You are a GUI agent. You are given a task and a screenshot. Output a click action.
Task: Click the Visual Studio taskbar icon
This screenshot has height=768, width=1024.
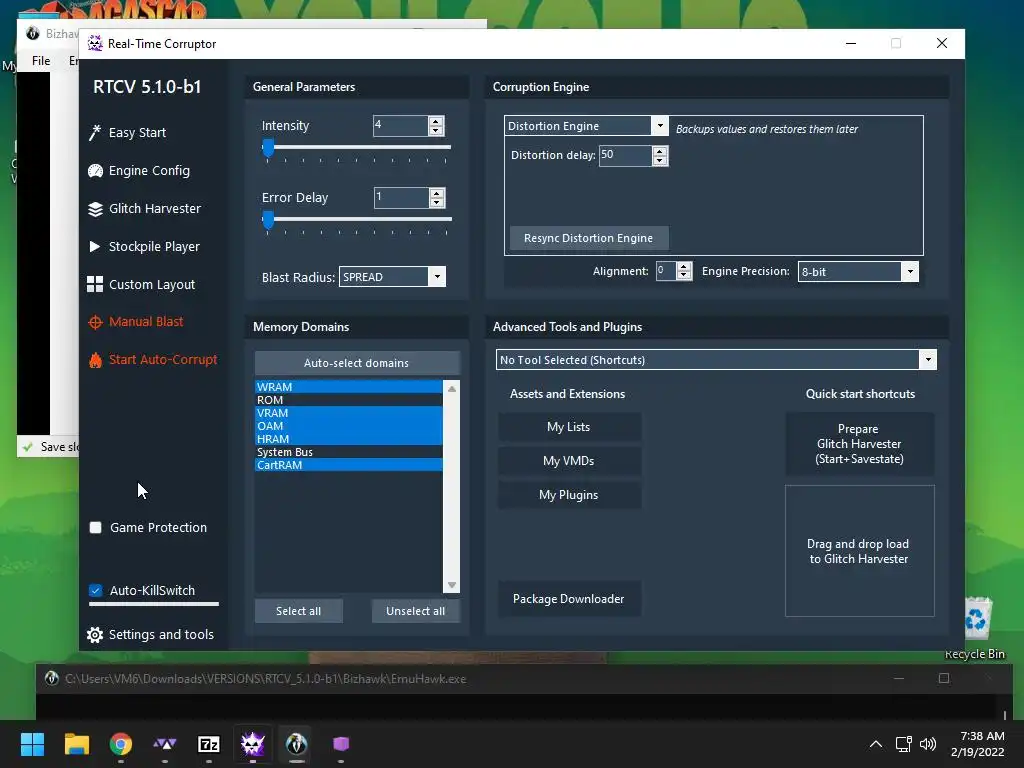click(x=165, y=744)
